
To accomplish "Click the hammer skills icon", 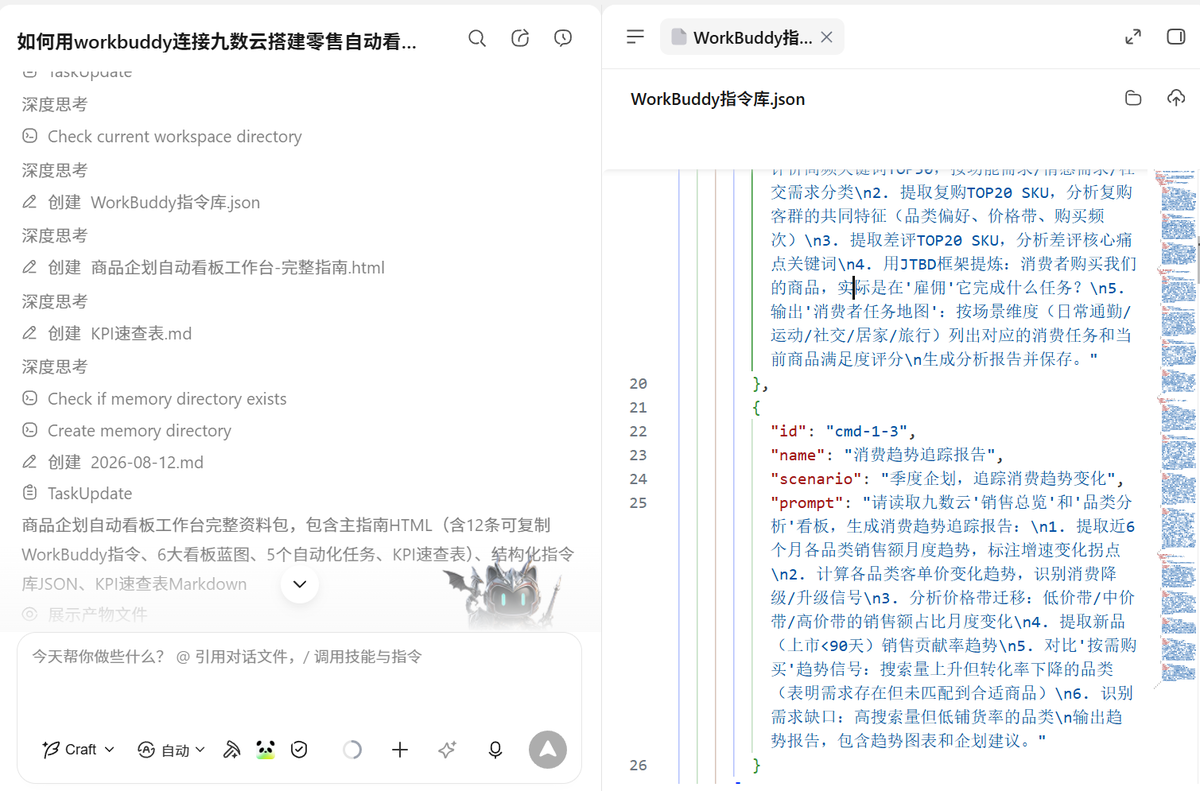I will tap(231, 749).
